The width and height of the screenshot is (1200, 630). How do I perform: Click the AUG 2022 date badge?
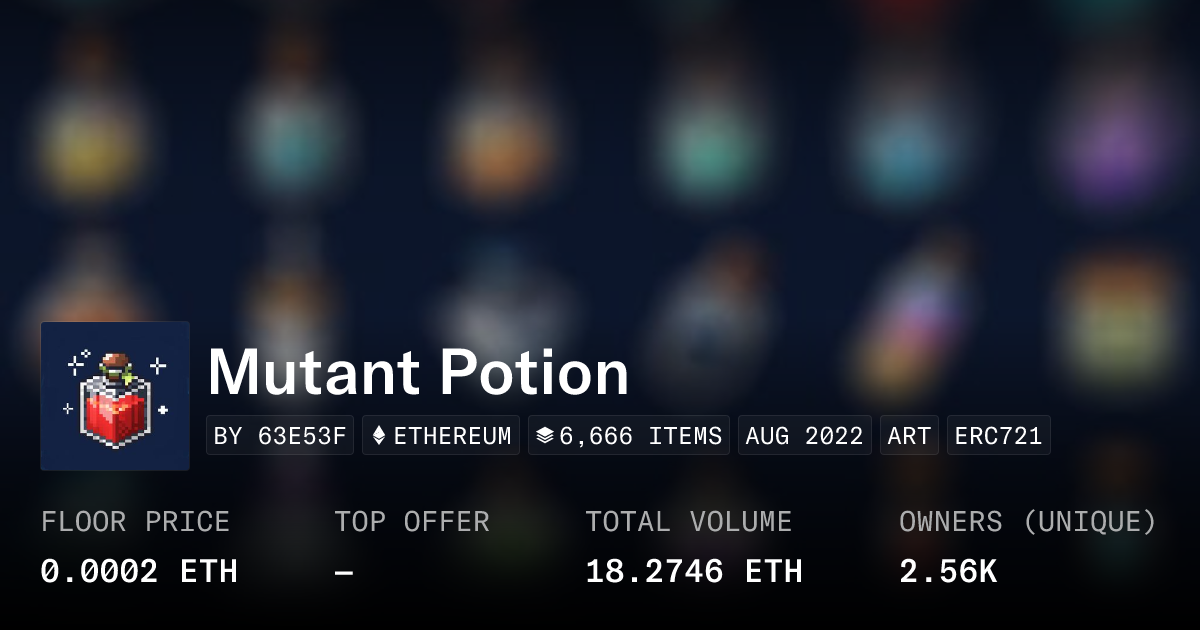[805, 436]
